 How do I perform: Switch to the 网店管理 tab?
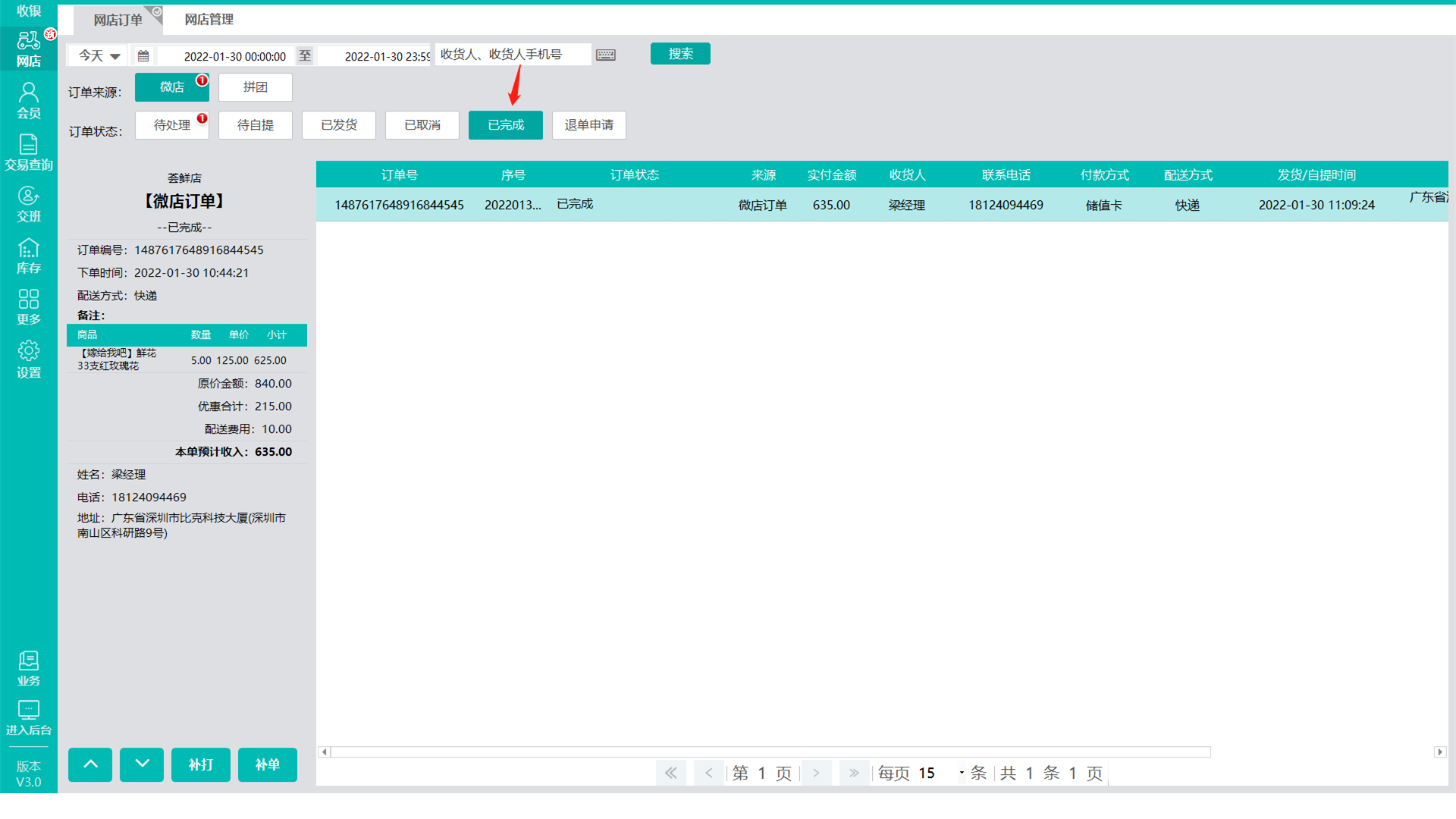[x=209, y=20]
